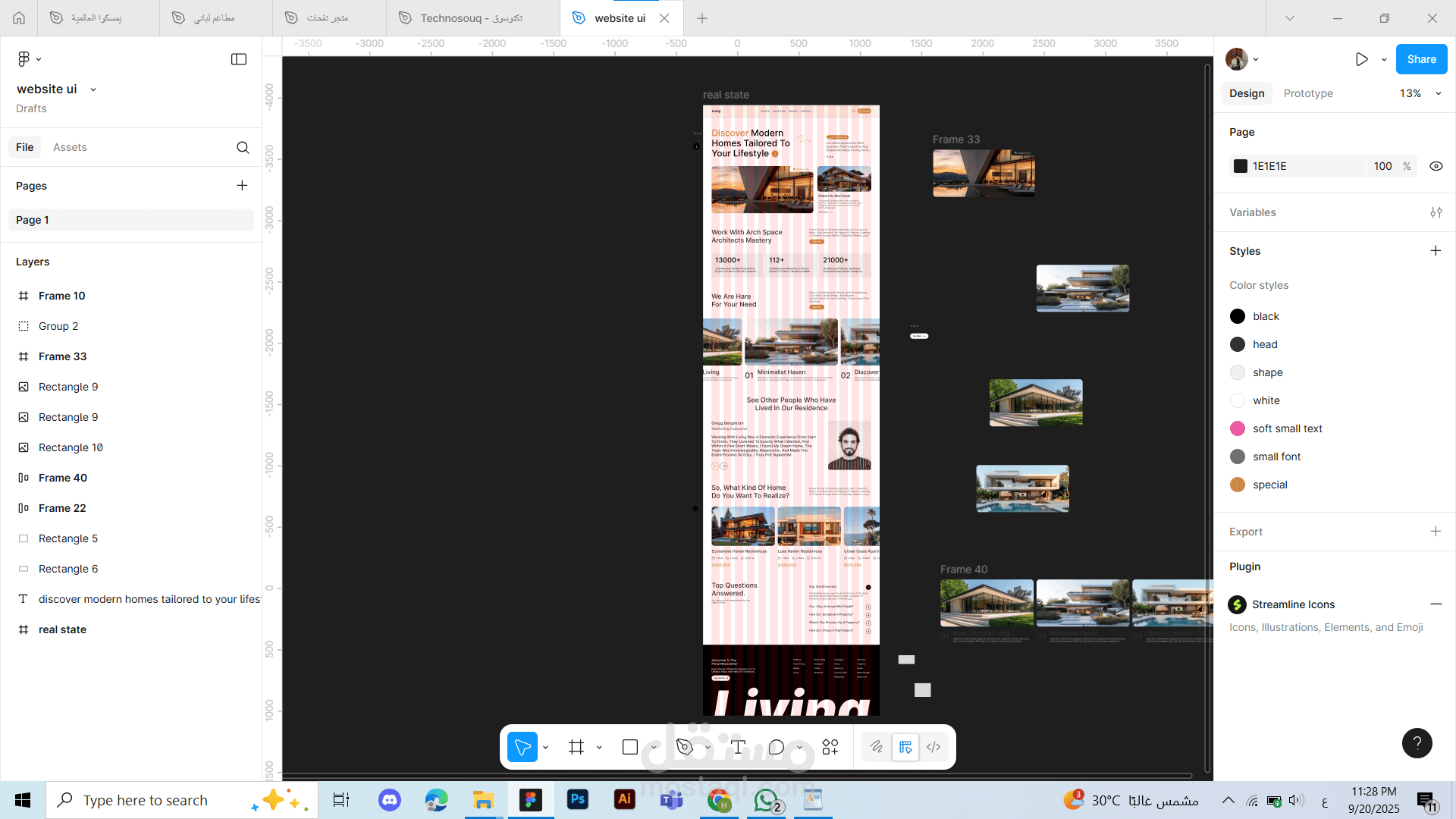The image size is (1456, 819).
Task: Select the Frame 40 layer
Action: (63, 478)
